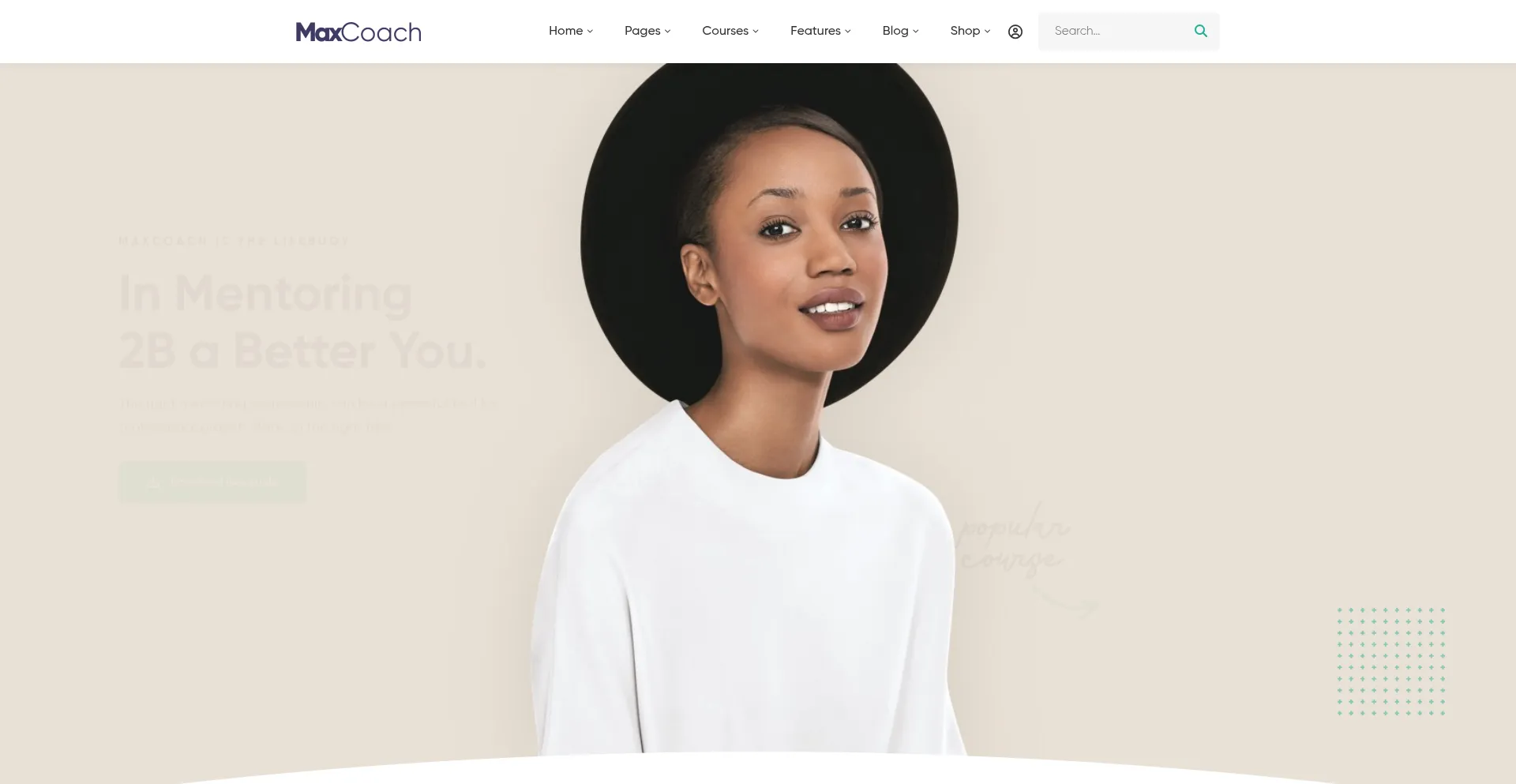Expand the chevron next to Pages
This screenshot has width=1516, height=784.
(667, 32)
